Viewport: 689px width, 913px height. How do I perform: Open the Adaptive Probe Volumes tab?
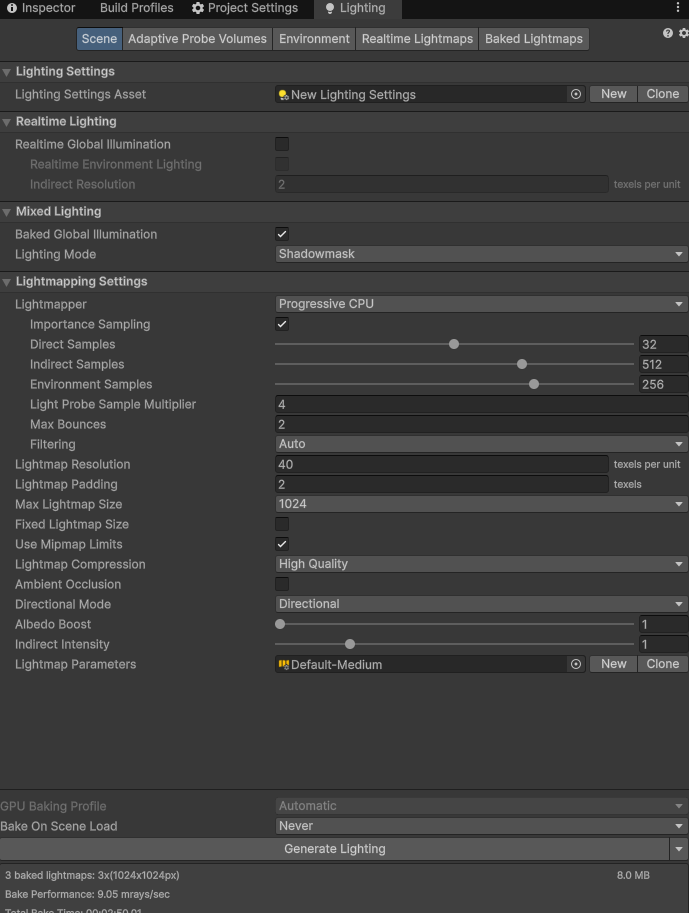(197, 39)
